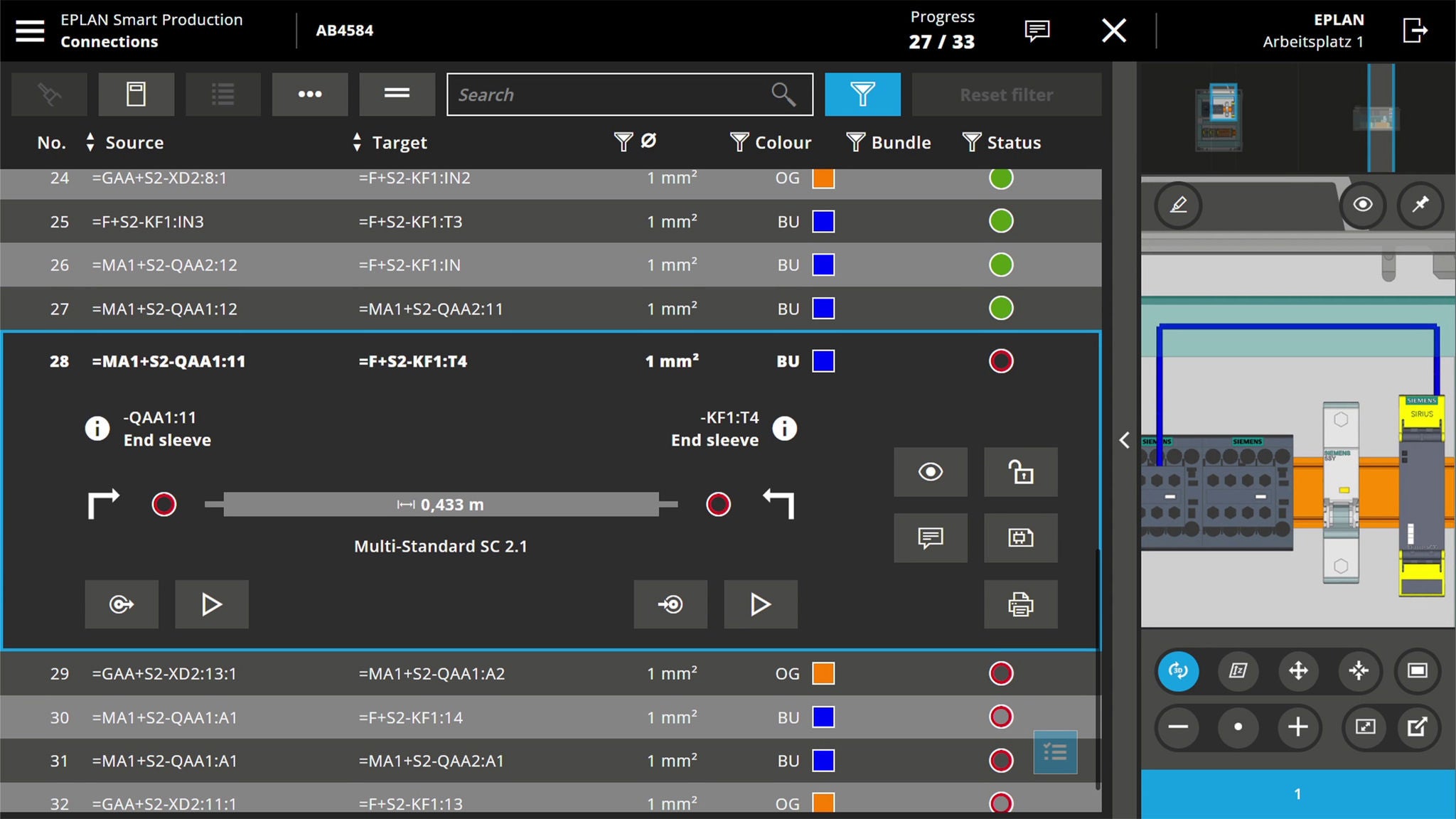Click the print icon in connection 28 details
Viewport: 1456px width, 819px height.
coord(1021,604)
